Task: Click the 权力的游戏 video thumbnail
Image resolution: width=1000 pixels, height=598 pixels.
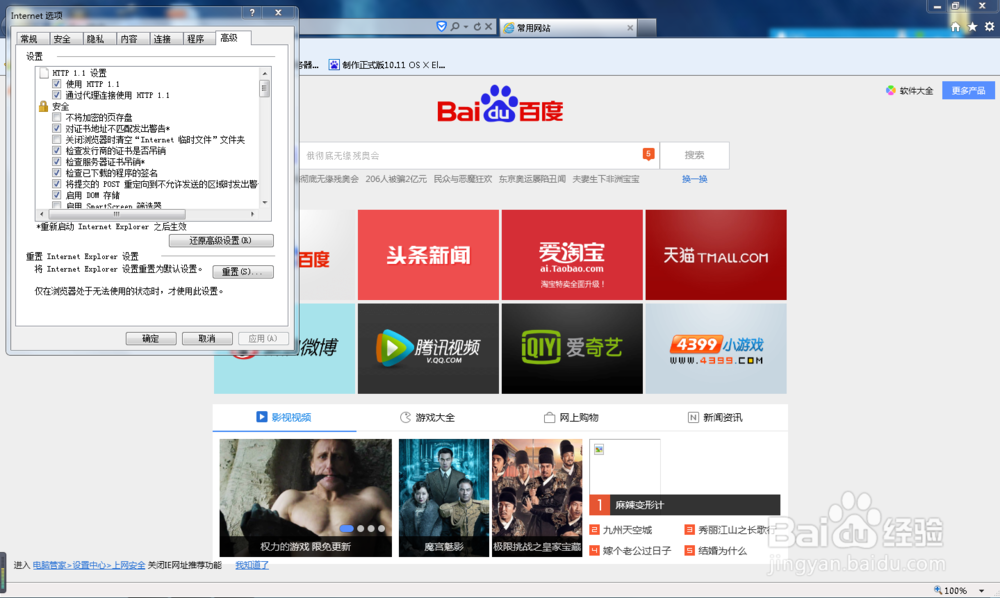Action: (305, 497)
